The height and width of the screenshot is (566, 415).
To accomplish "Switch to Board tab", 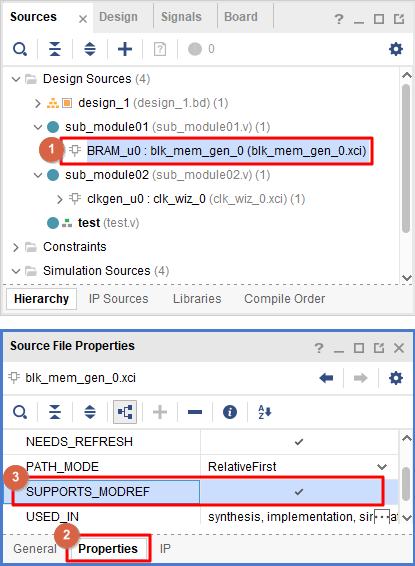I will click(241, 17).
